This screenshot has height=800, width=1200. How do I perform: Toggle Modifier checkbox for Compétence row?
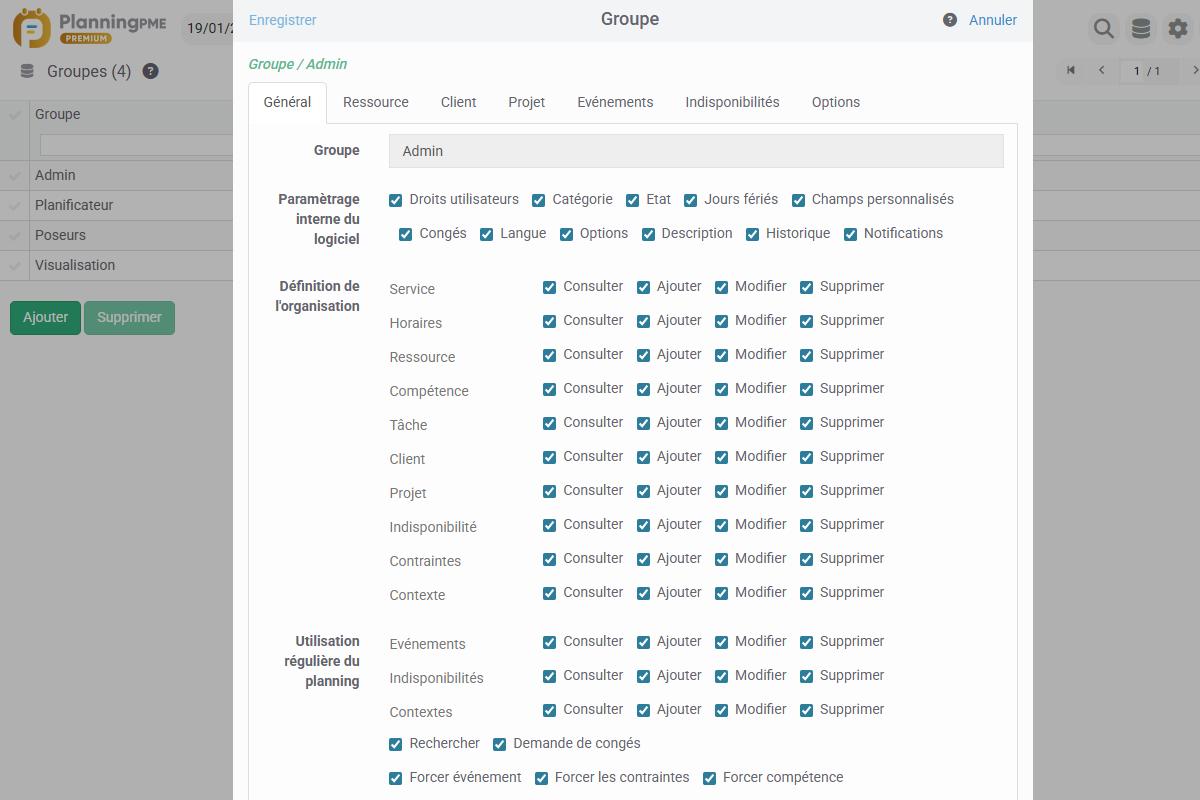[x=721, y=389]
